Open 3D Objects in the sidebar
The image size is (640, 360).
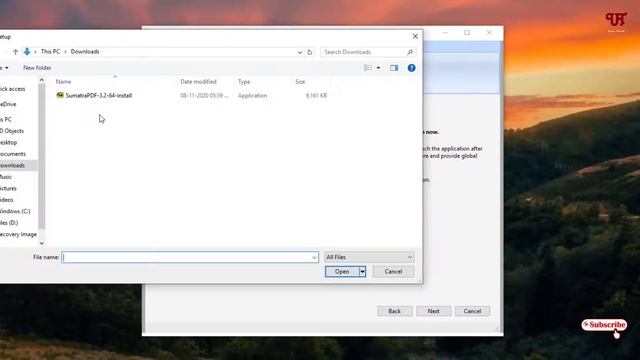(x=12, y=131)
